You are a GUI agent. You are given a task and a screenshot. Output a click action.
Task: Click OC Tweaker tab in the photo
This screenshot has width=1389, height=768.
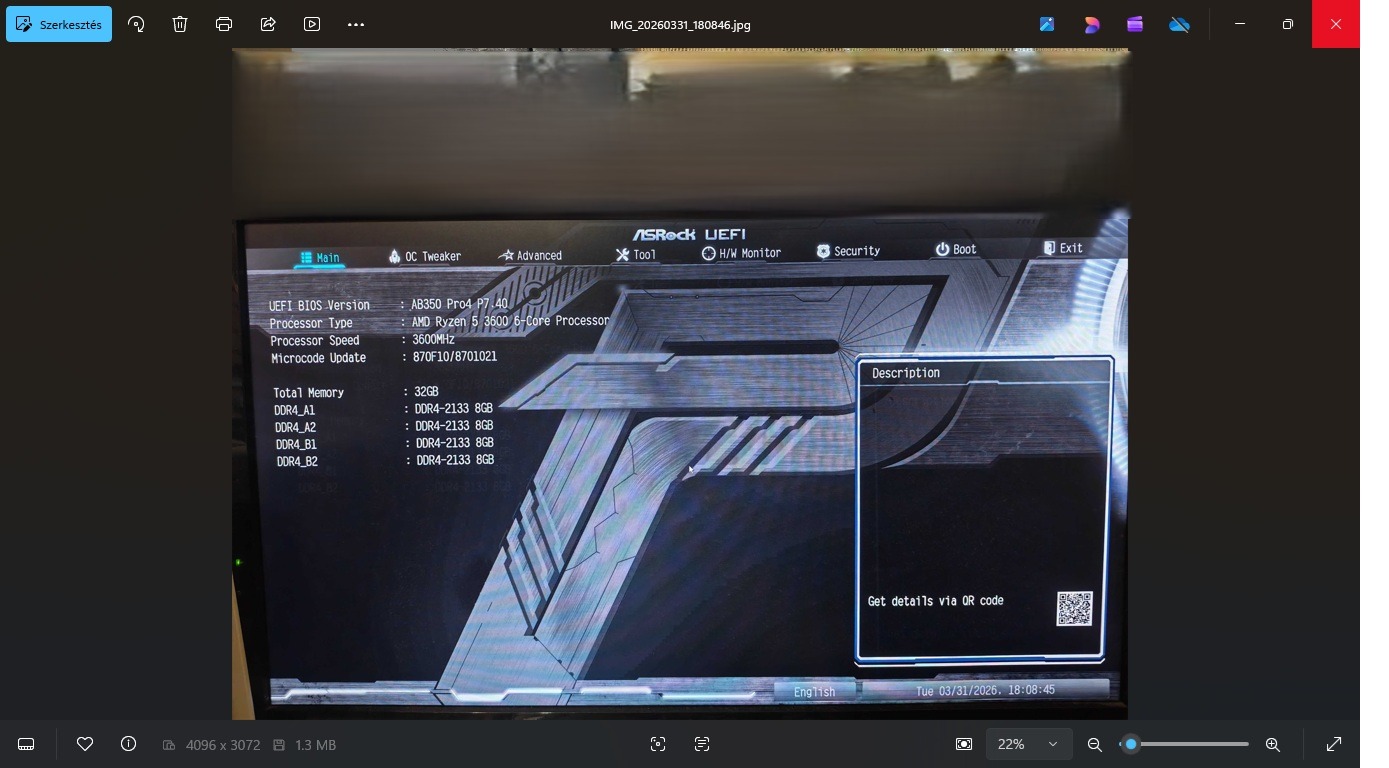click(x=425, y=256)
